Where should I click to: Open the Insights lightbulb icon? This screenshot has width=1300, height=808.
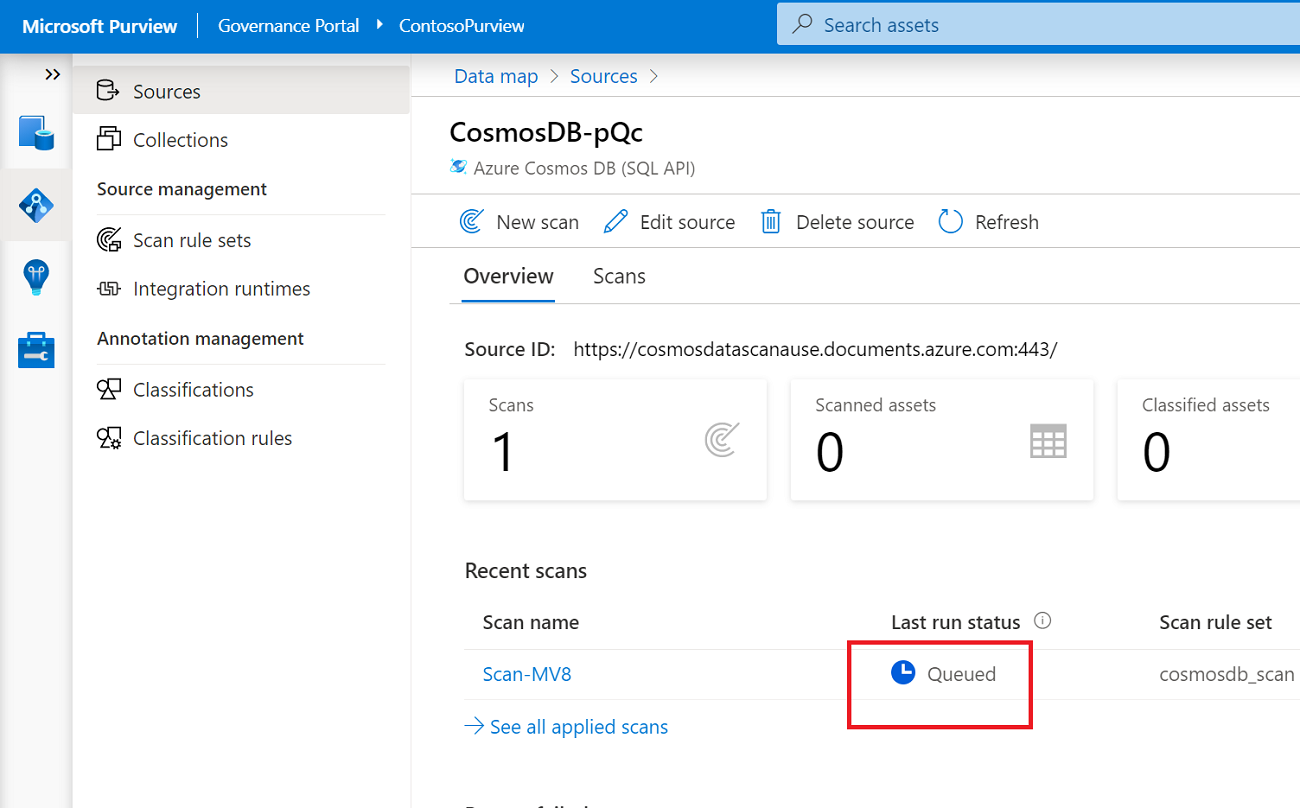tap(36, 277)
